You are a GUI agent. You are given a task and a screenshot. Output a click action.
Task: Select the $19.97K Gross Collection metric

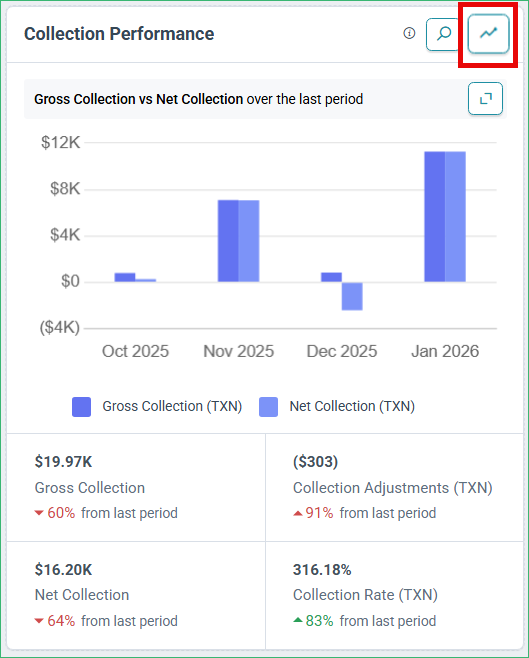tap(136, 488)
